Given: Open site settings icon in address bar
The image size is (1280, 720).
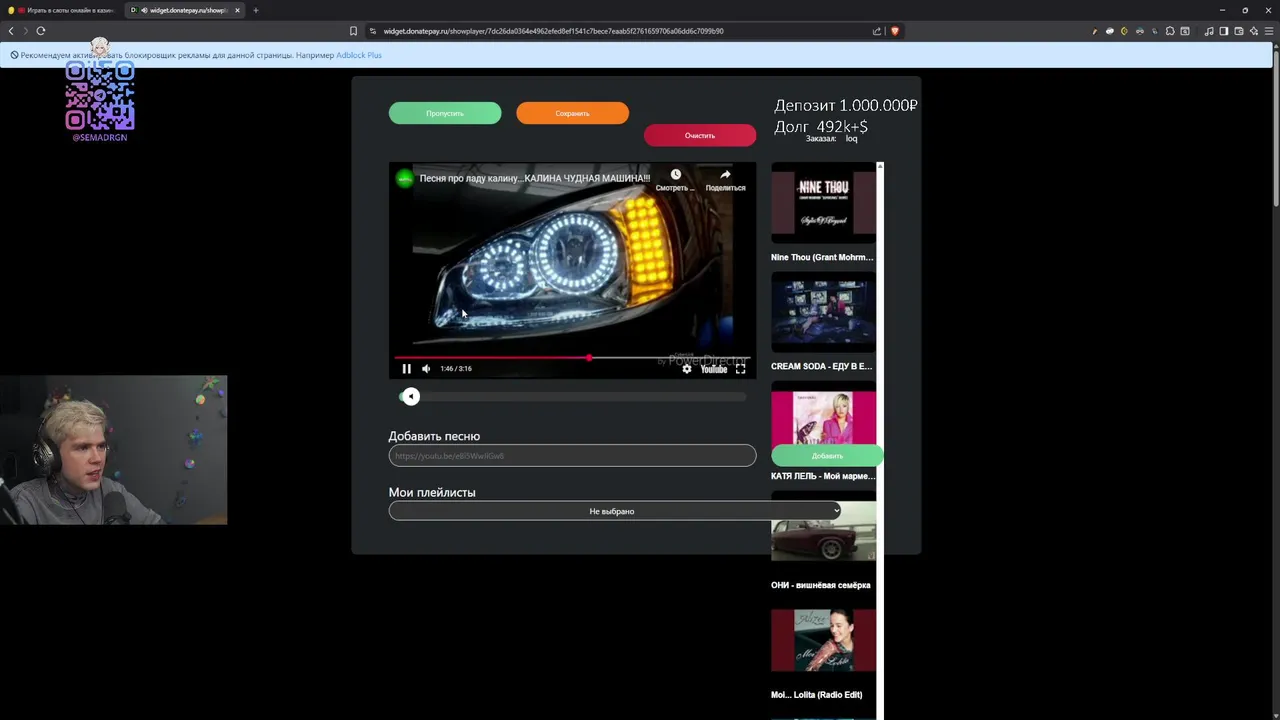Looking at the screenshot, I should tap(373, 31).
